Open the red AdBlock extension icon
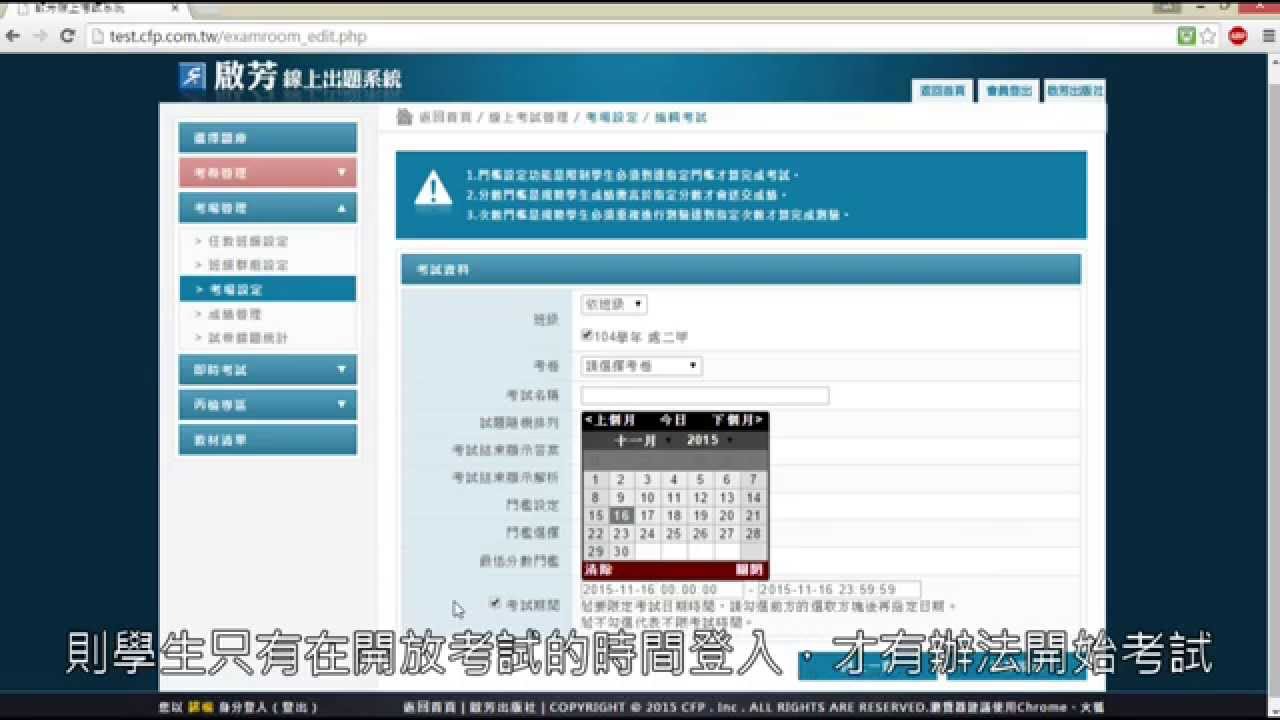The image size is (1280, 720). click(x=1238, y=36)
